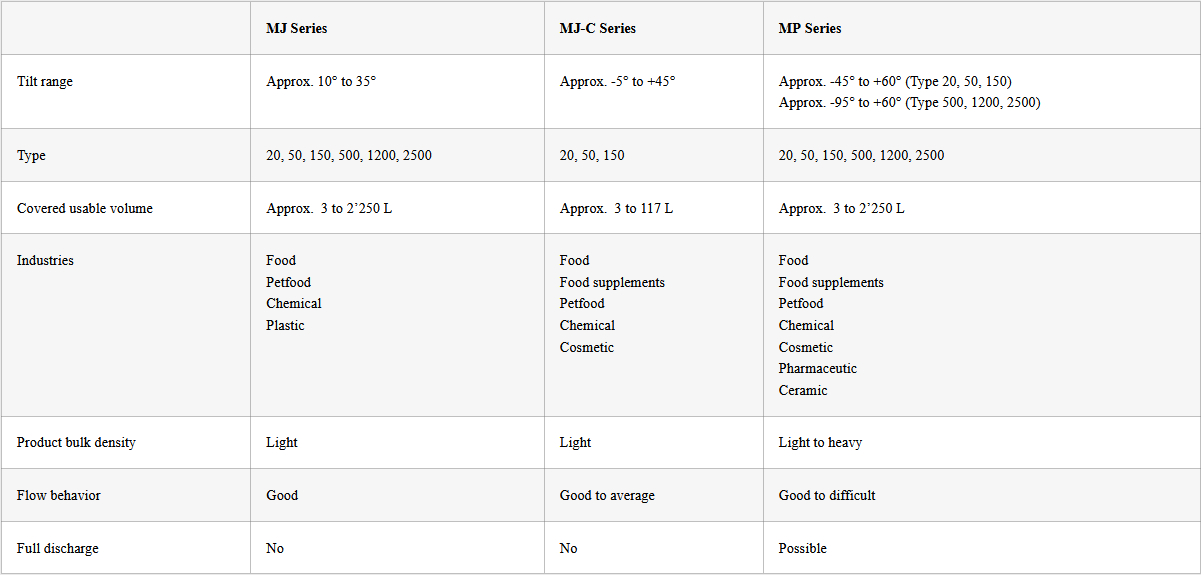Click the 'Good to average' flow value

(607, 495)
